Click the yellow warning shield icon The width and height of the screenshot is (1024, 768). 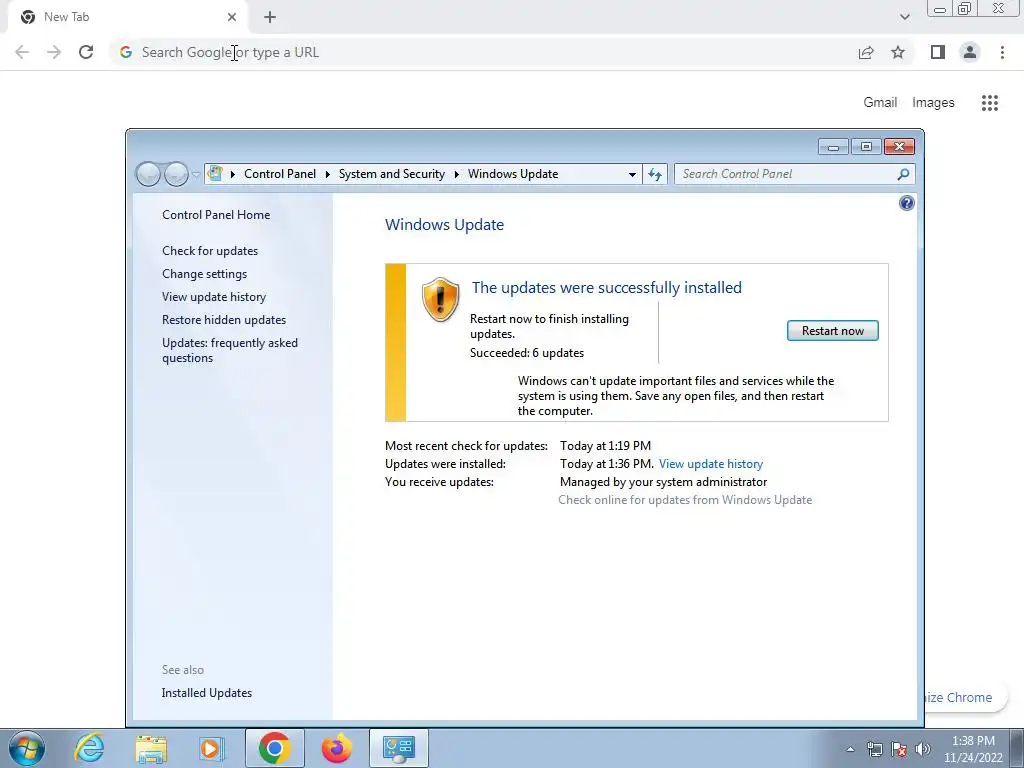tap(440, 299)
